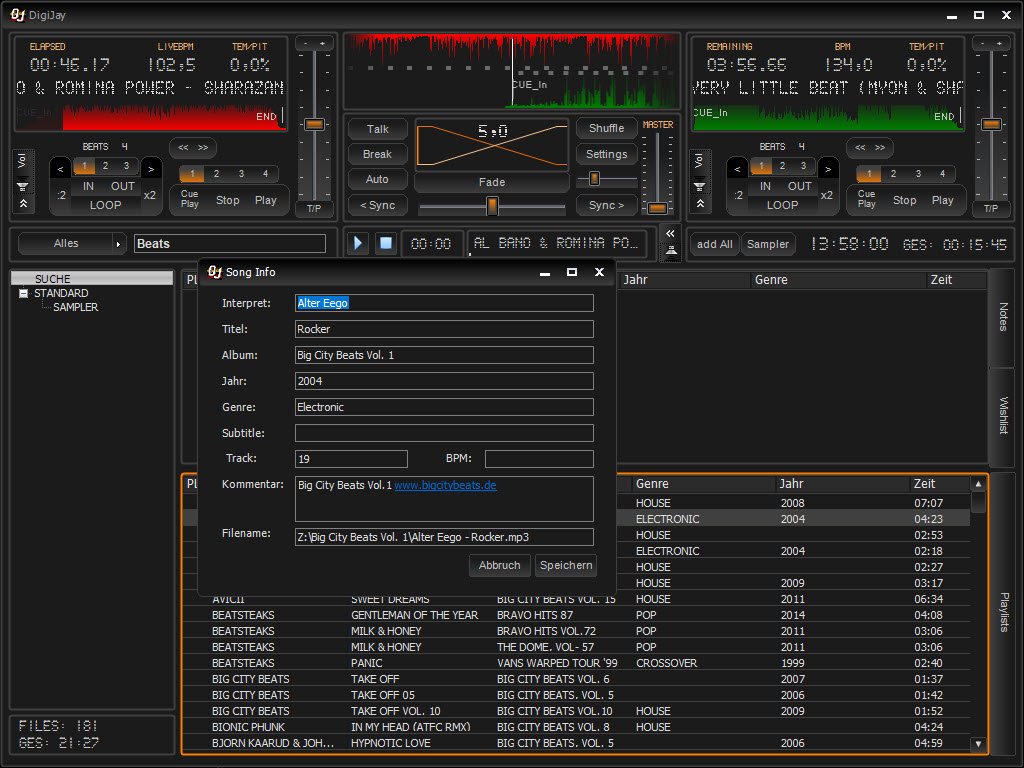Click the double-chevron collapse icon beside preview display
Screen dimensions: 1024x768
670,233
